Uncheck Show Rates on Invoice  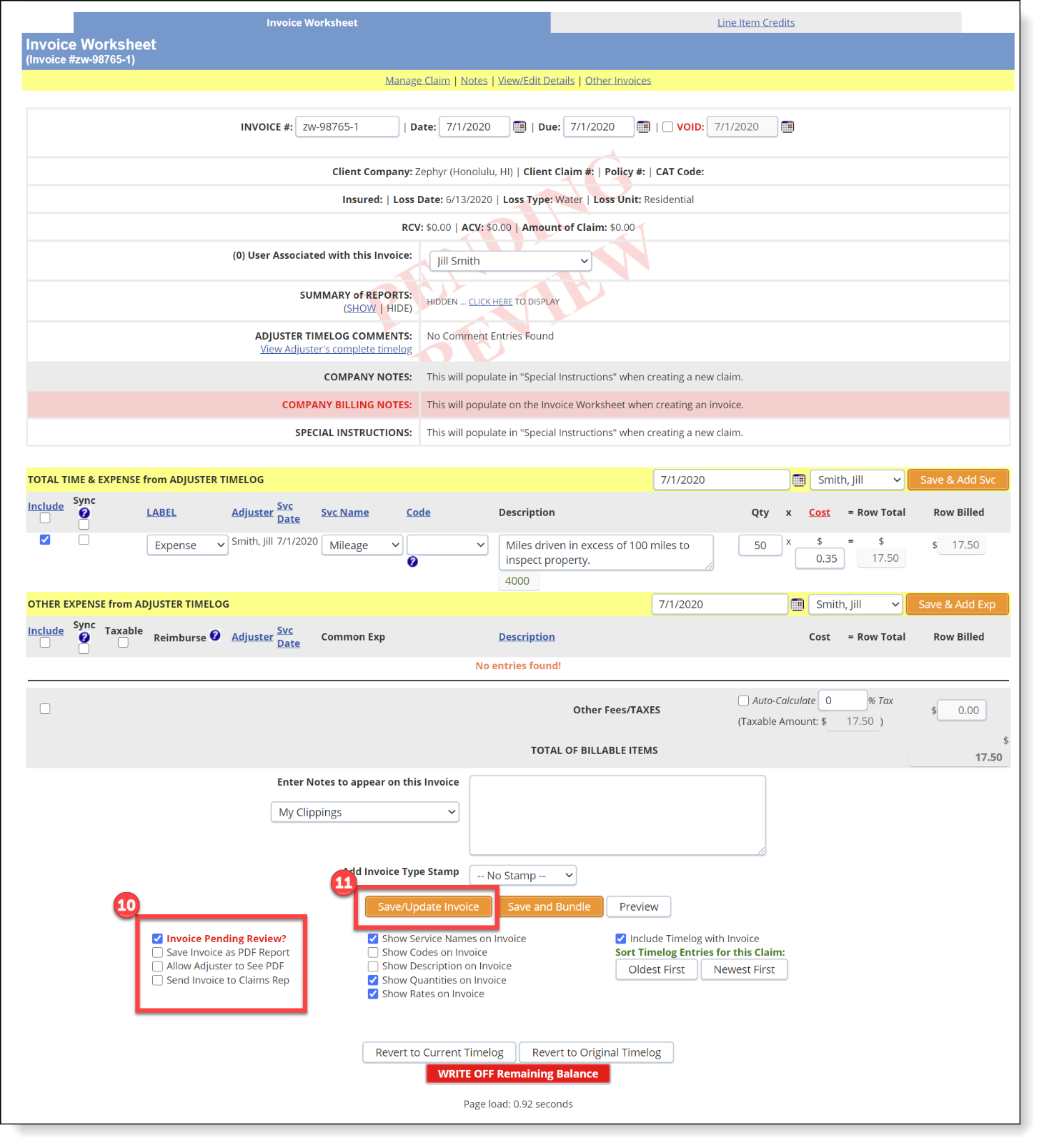point(373,994)
